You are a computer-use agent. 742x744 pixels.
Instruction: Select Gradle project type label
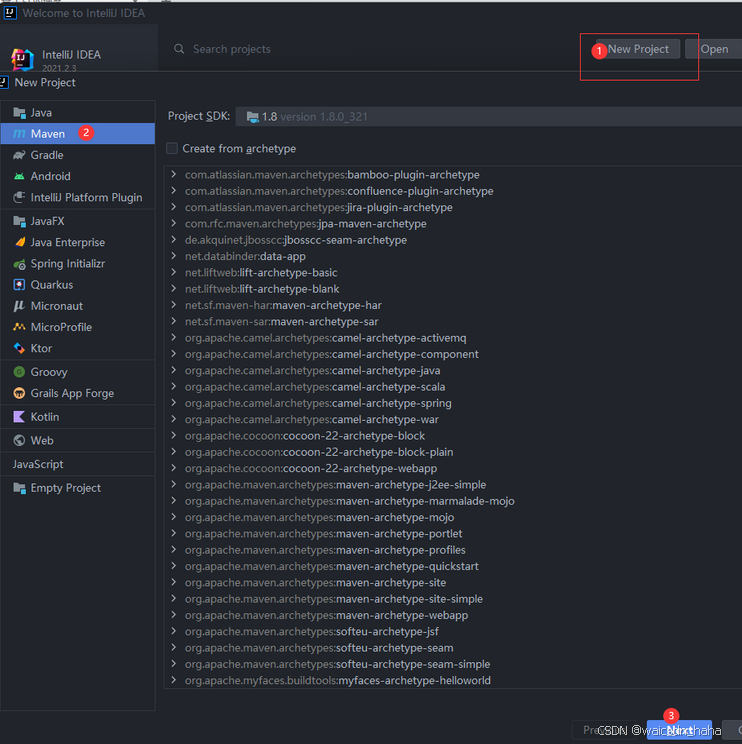[47, 155]
